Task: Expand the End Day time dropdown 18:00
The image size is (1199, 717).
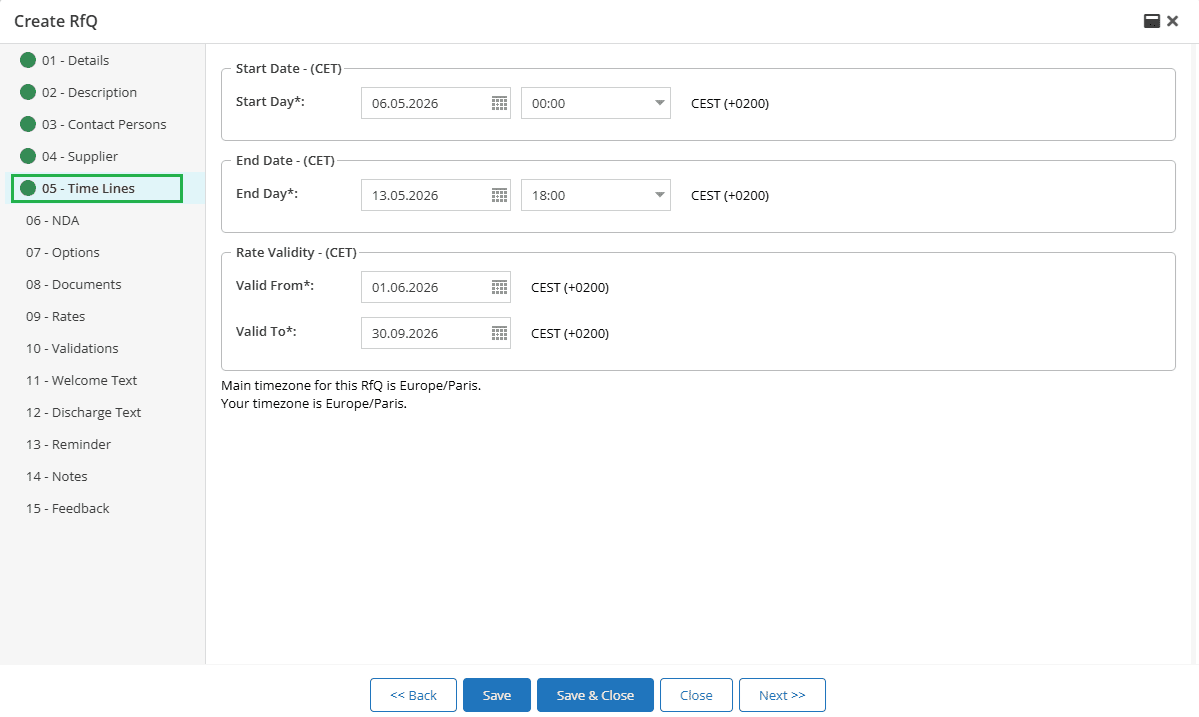Action: tap(659, 195)
